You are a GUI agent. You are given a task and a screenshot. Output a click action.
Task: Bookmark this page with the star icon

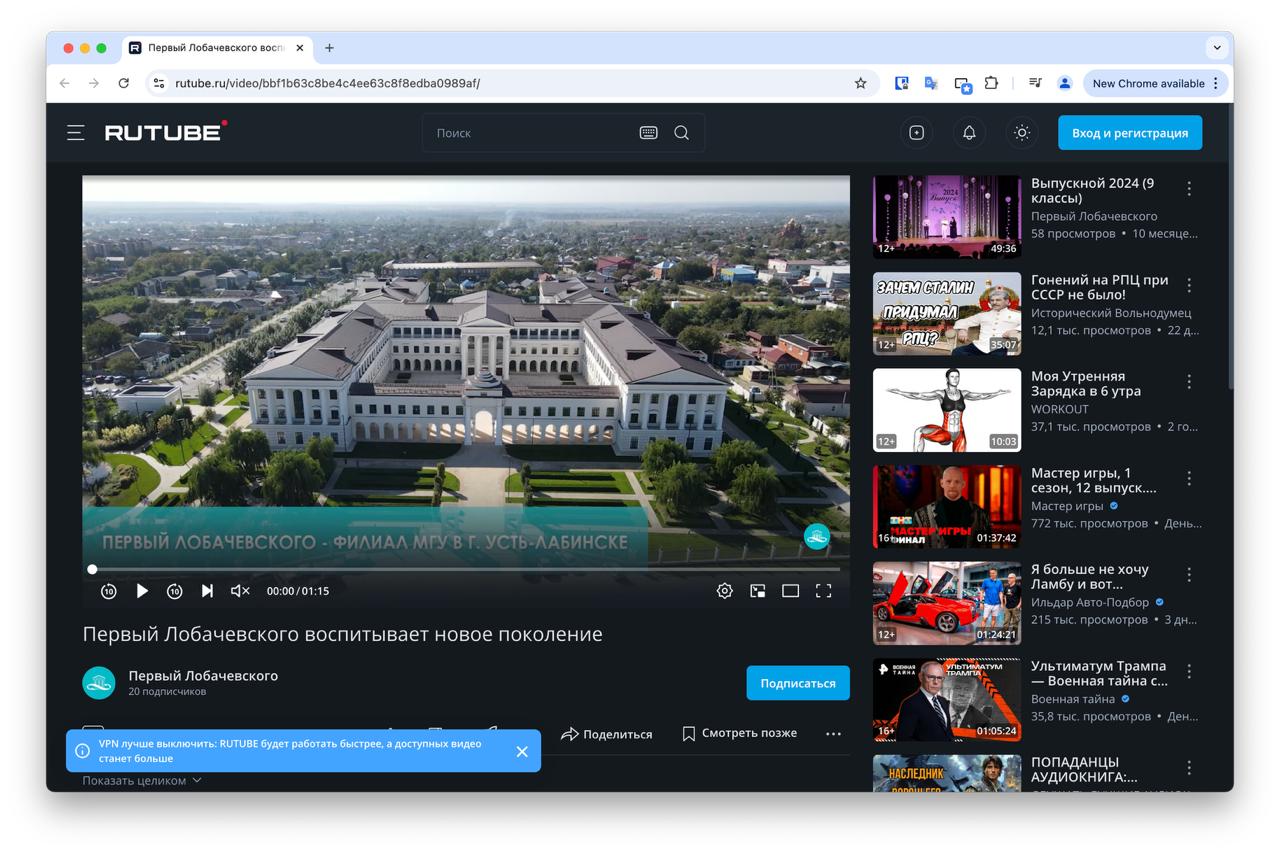tap(860, 83)
